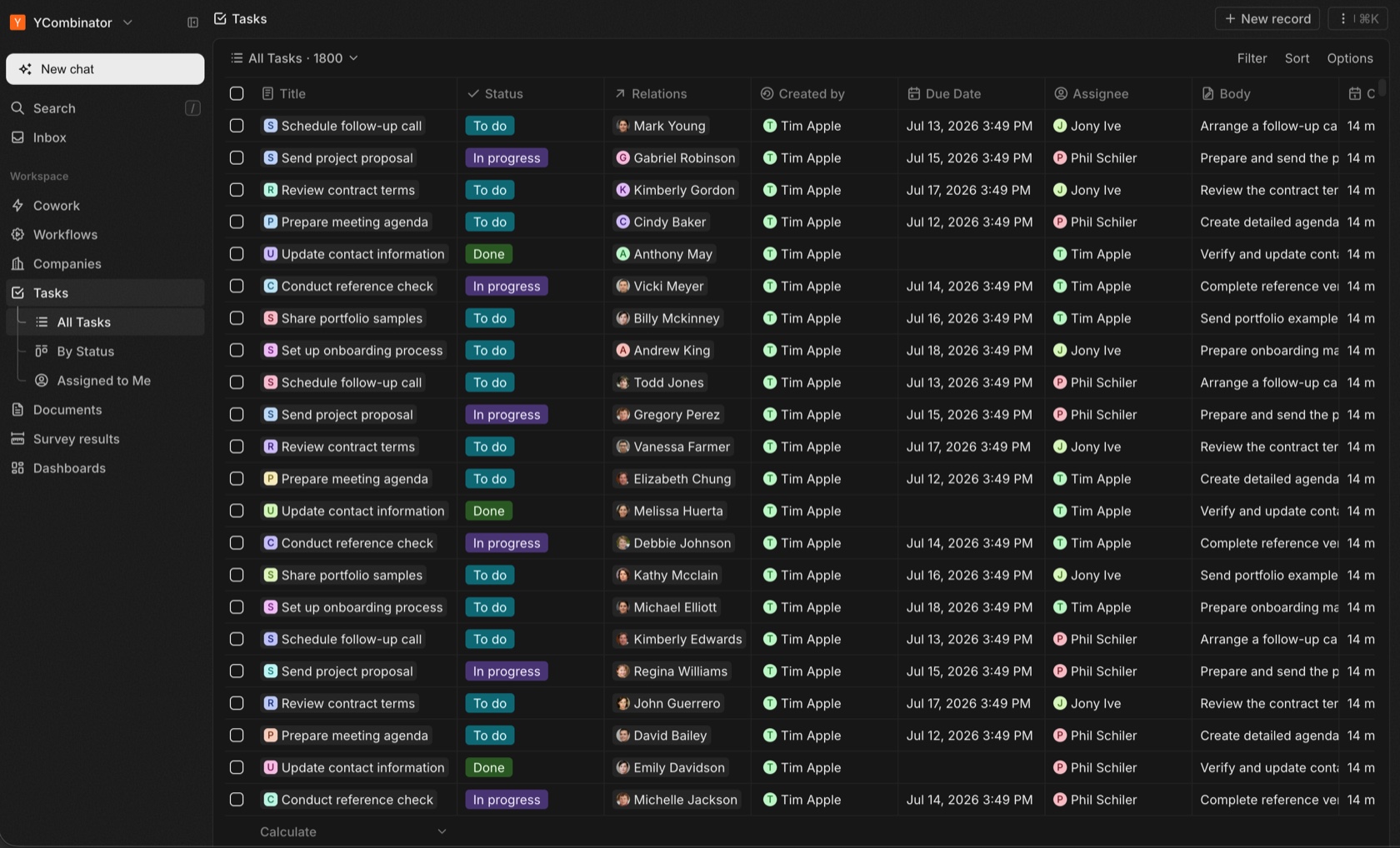Open the command menu dots button
This screenshot has width=1400, height=848.
point(1357,18)
